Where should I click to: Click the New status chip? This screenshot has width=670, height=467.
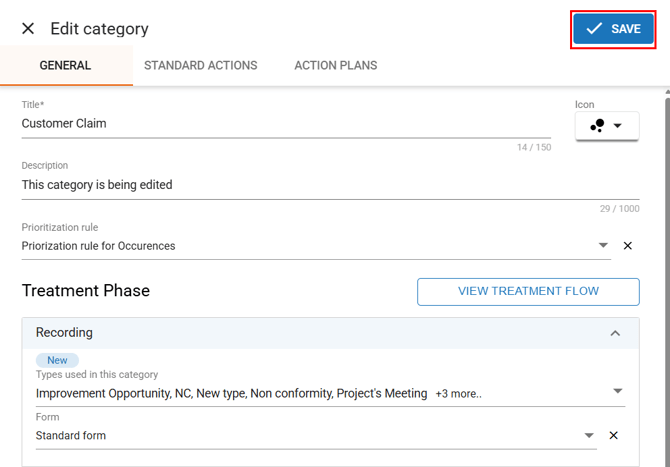[x=57, y=360]
